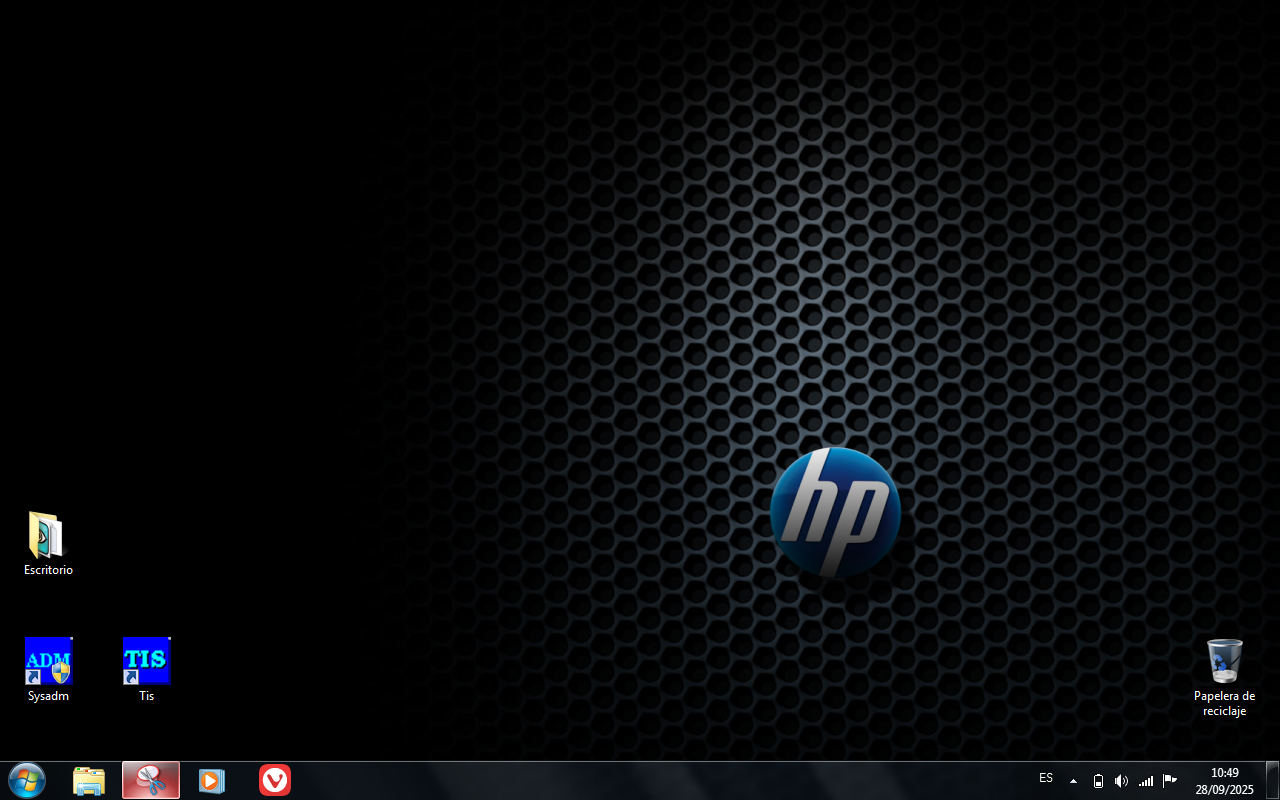1280x800 pixels.
Task: Click the Sysadm label text
Action: (x=48, y=696)
